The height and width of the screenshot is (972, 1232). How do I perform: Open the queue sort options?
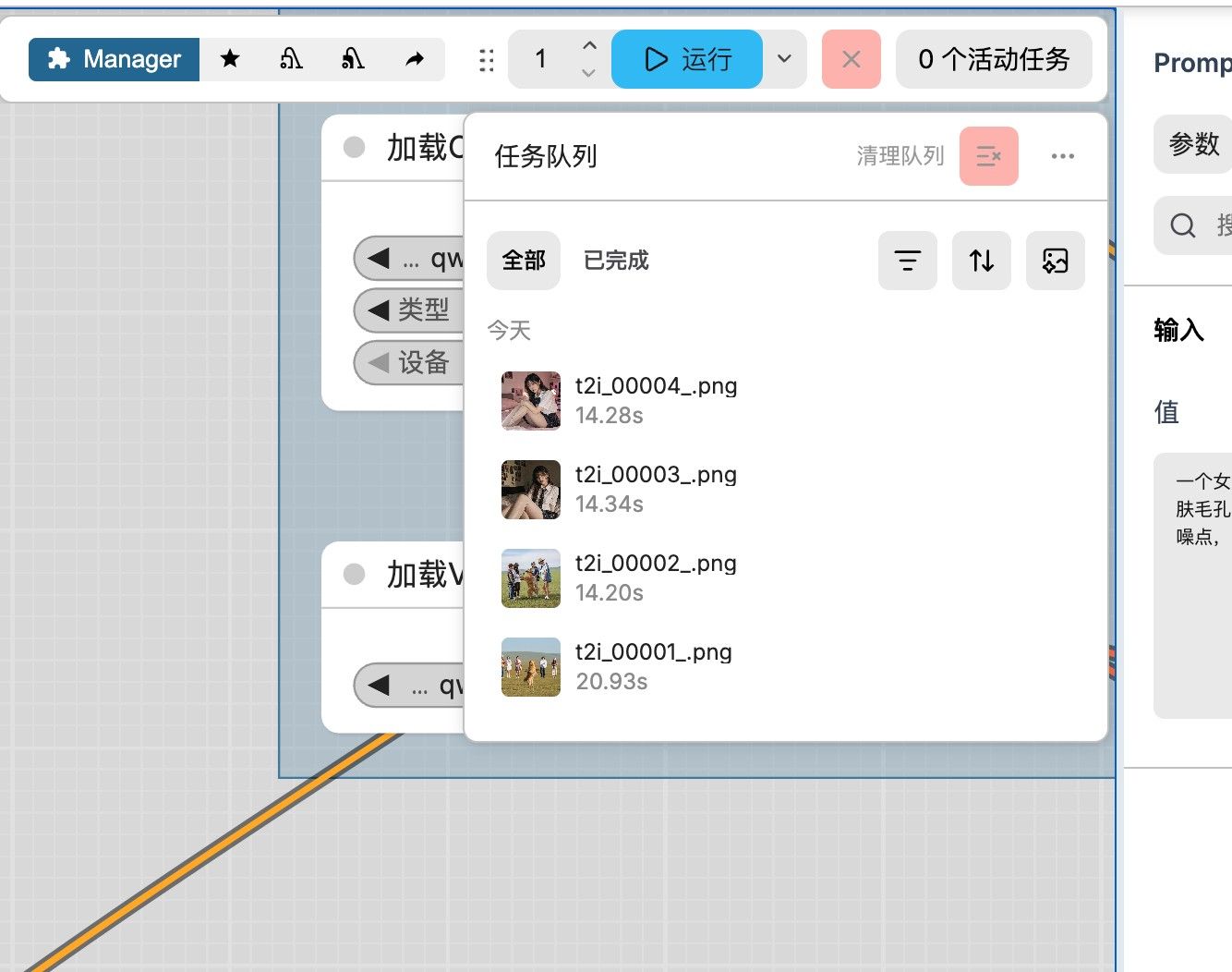pyautogui.click(x=982, y=261)
